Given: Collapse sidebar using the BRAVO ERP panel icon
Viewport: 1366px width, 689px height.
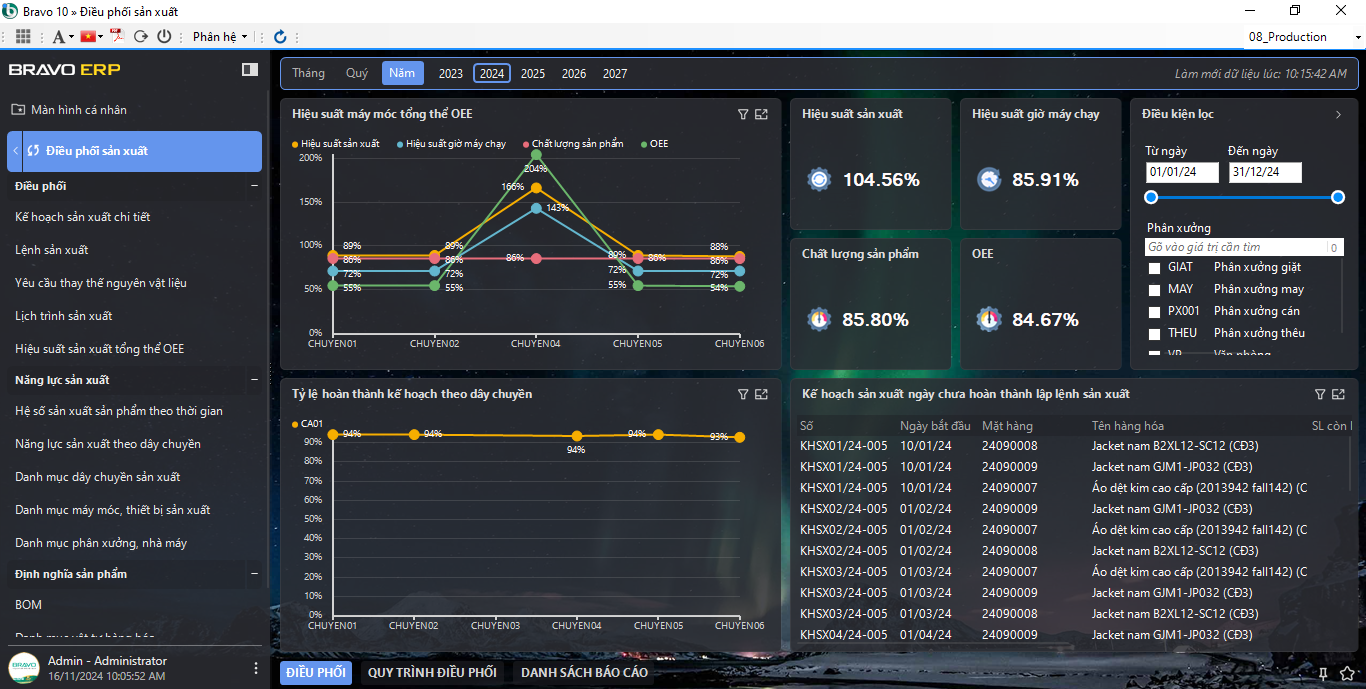Looking at the screenshot, I should (x=249, y=69).
